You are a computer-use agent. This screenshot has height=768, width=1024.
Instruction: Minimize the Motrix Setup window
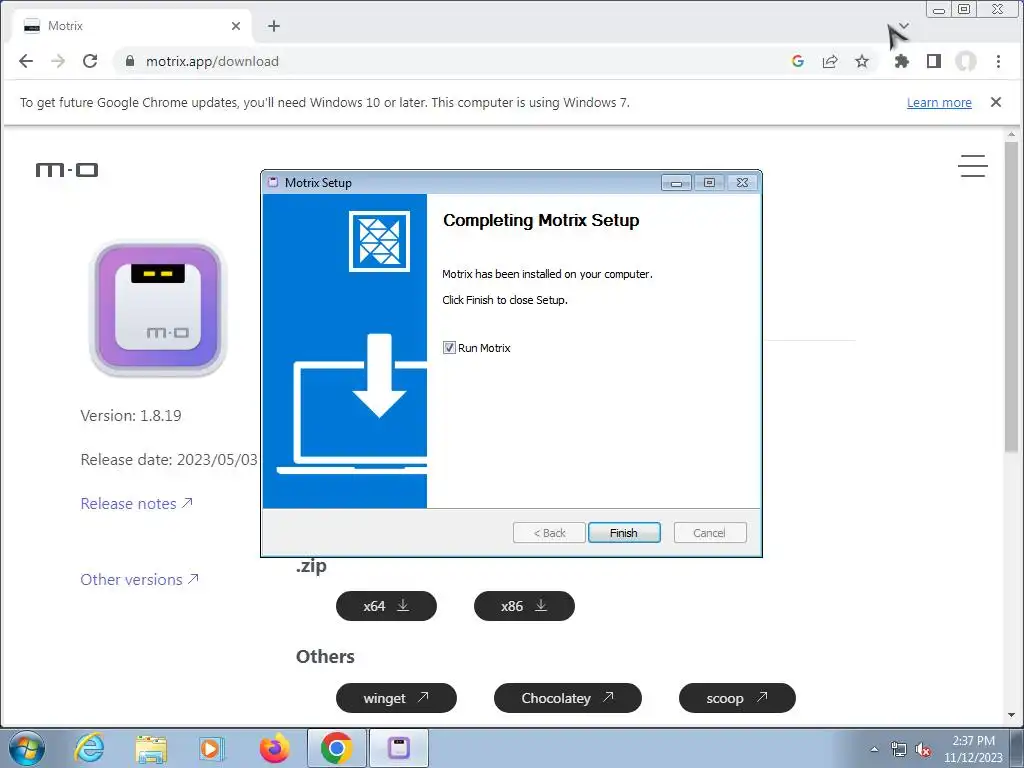(x=676, y=183)
